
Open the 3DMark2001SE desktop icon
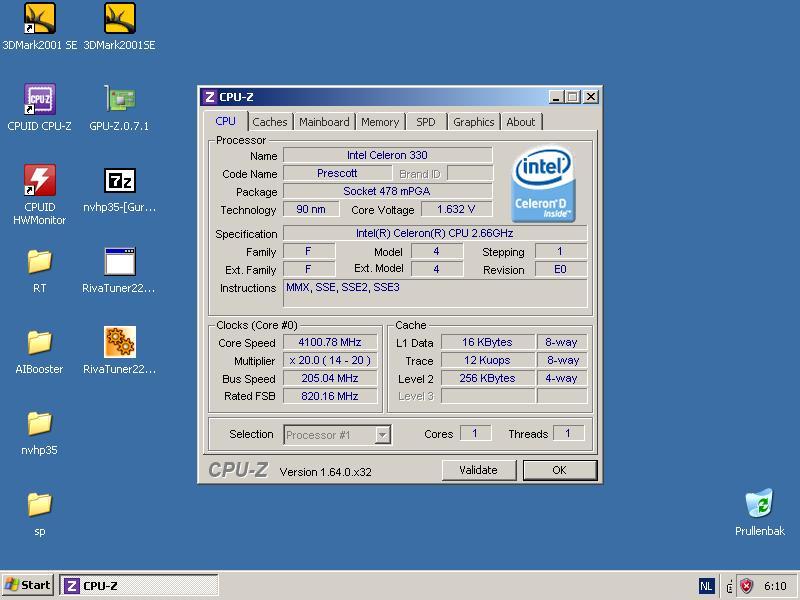[x=120, y=18]
